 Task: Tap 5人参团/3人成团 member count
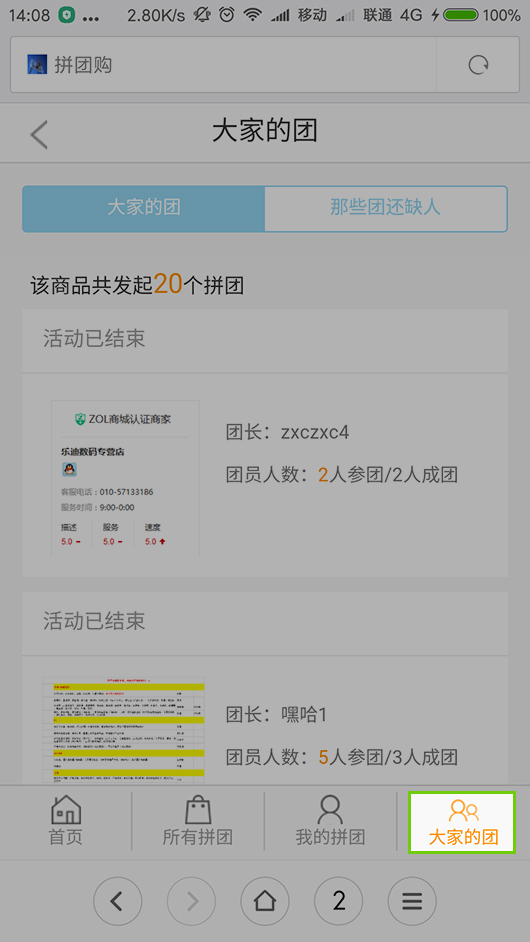click(388, 757)
